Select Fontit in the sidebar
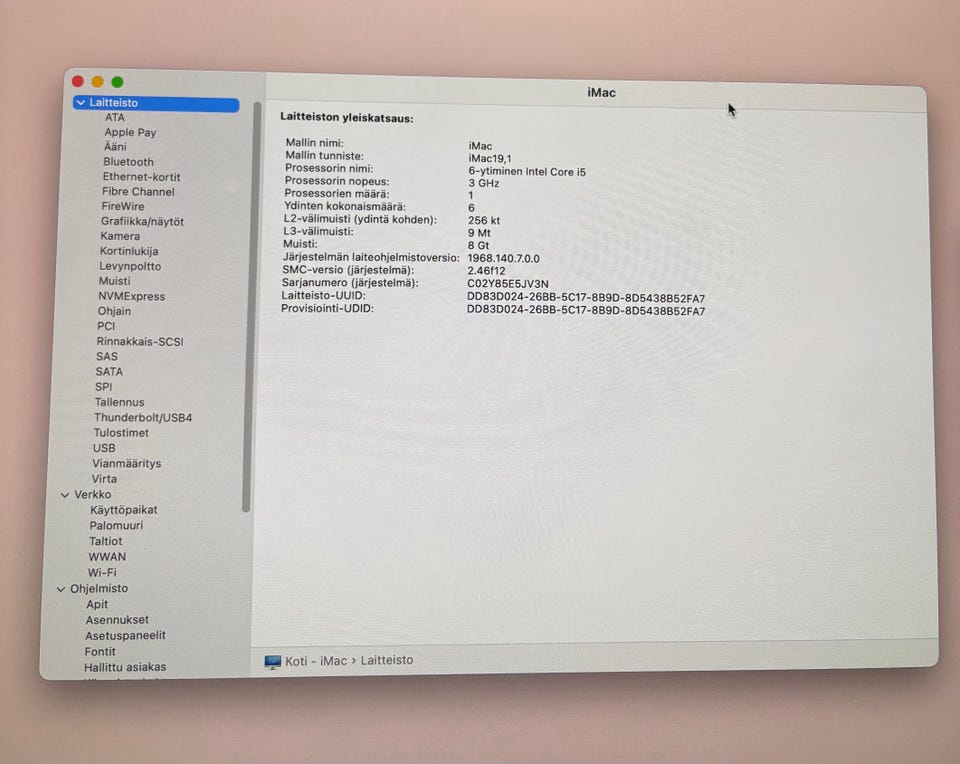The width and height of the screenshot is (960, 764). 100,652
